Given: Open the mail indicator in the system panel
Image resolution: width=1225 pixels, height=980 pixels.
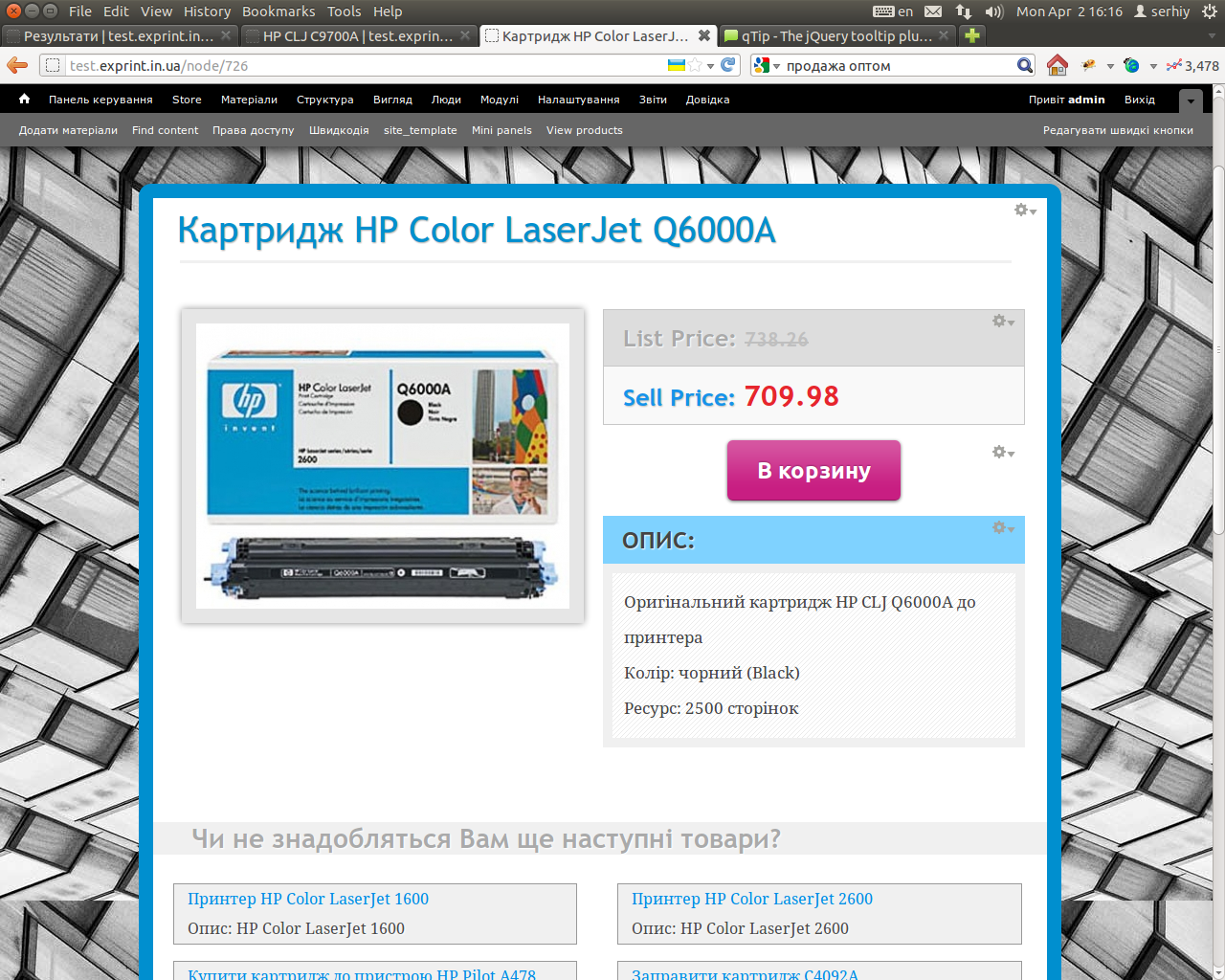Looking at the screenshot, I should [933, 11].
